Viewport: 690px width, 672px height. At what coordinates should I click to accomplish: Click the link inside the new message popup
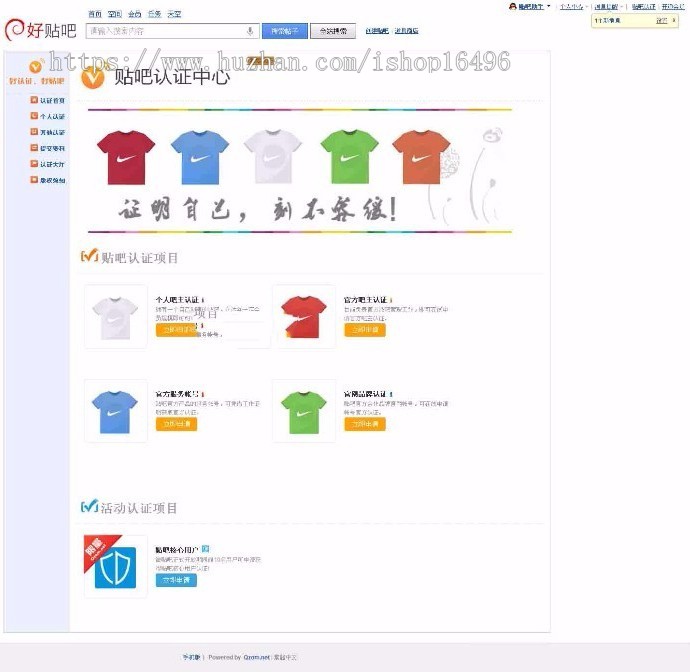(x=661, y=21)
